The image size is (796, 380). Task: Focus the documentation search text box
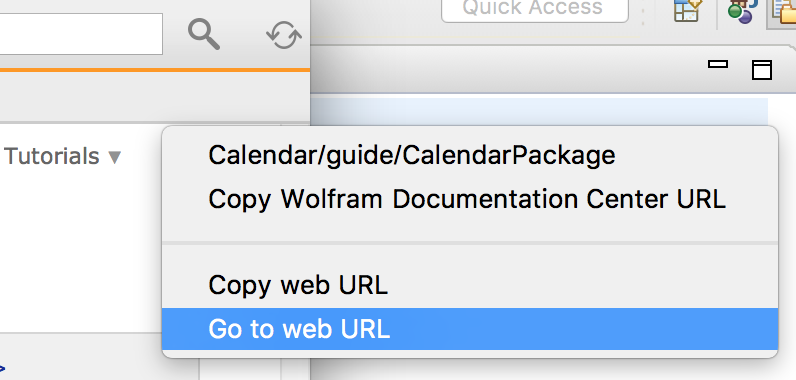point(81,34)
